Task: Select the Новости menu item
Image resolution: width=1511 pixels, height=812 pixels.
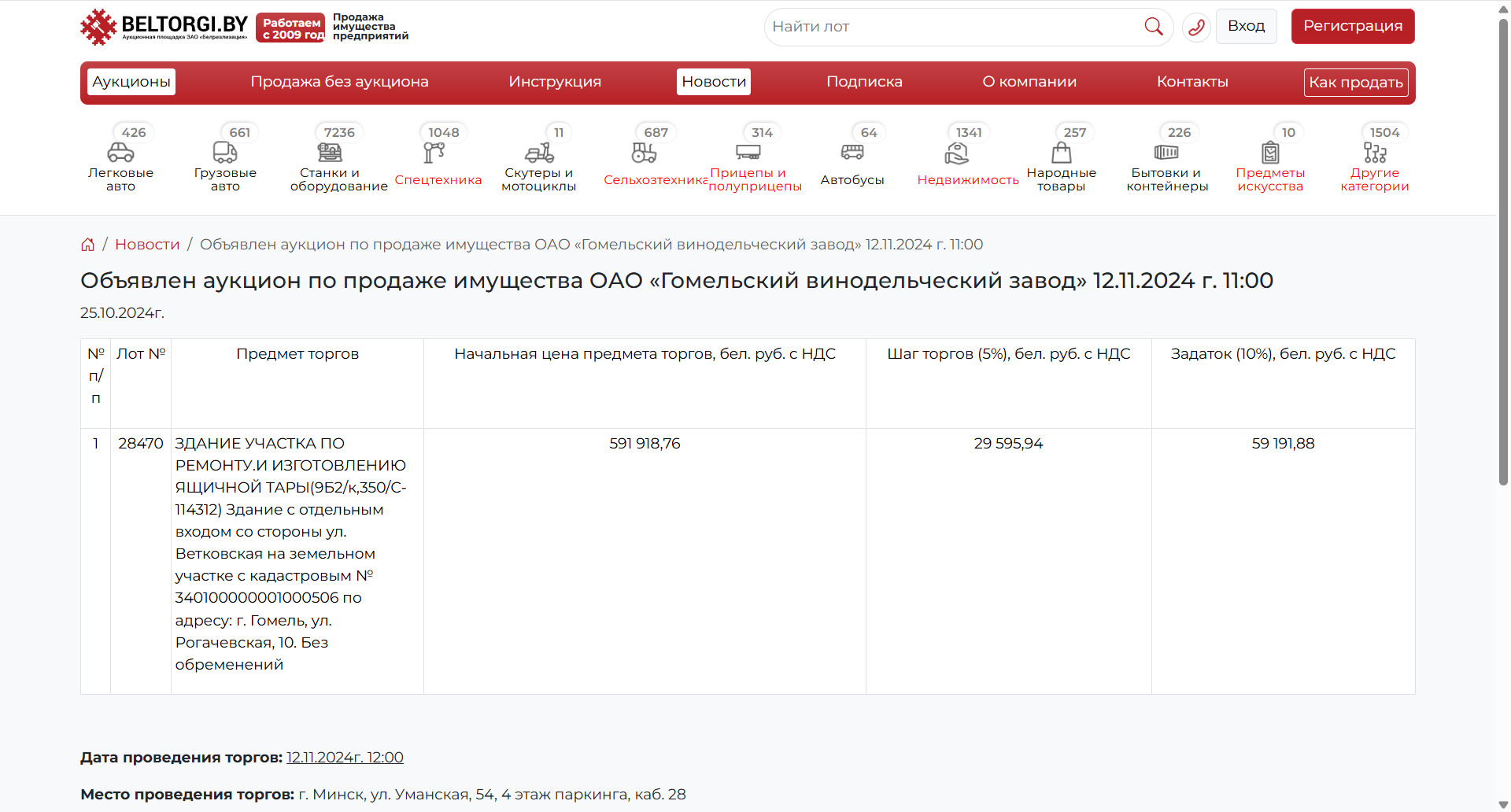Action: (x=714, y=82)
